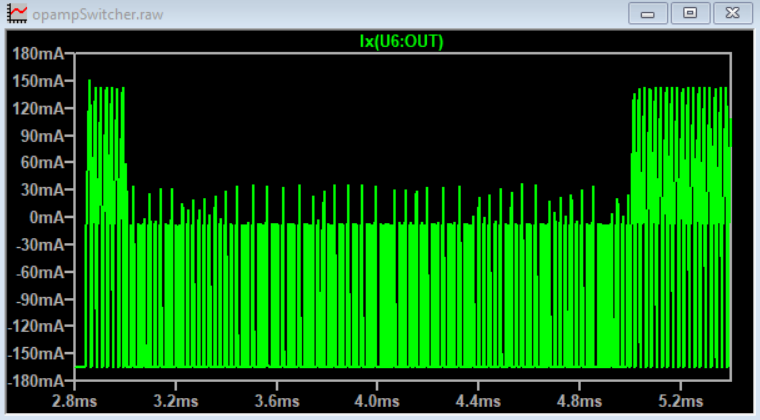Minimize the opampSwitcher.raw waveform window

click(x=648, y=13)
